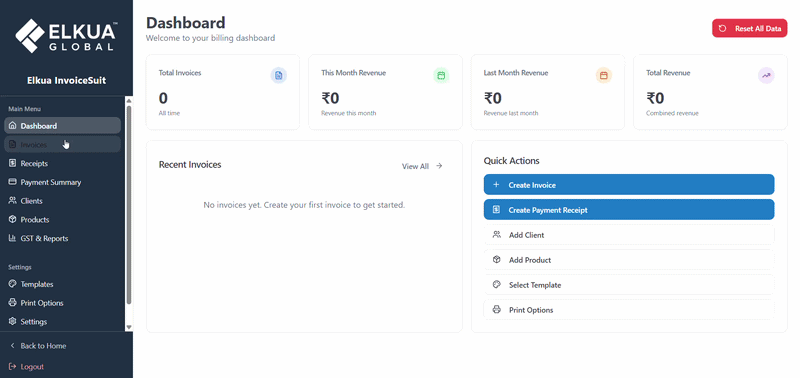Click the 'Welcome to your billing dashboard' subtitle
Viewport: 800px width, 378px height.
pyautogui.click(x=210, y=38)
